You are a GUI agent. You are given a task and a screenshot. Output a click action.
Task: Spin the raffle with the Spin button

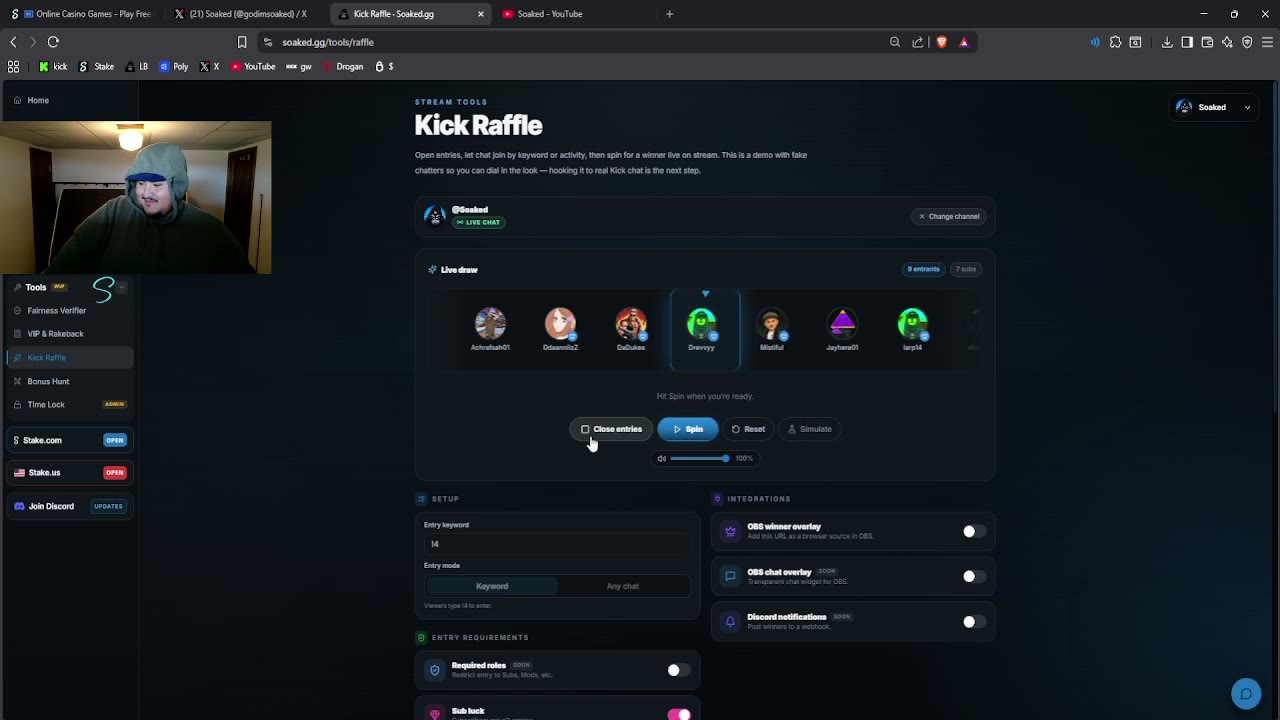[x=688, y=429]
